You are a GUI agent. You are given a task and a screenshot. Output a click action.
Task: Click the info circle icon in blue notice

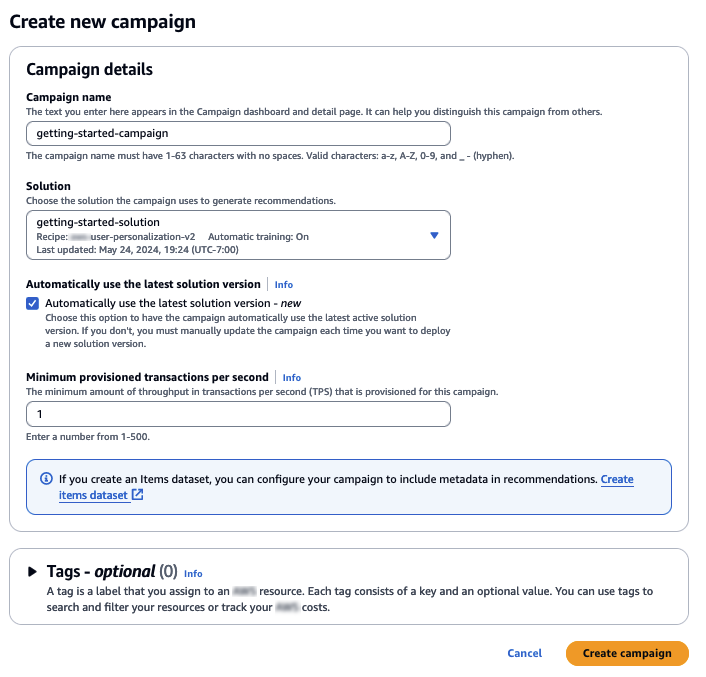click(x=45, y=479)
